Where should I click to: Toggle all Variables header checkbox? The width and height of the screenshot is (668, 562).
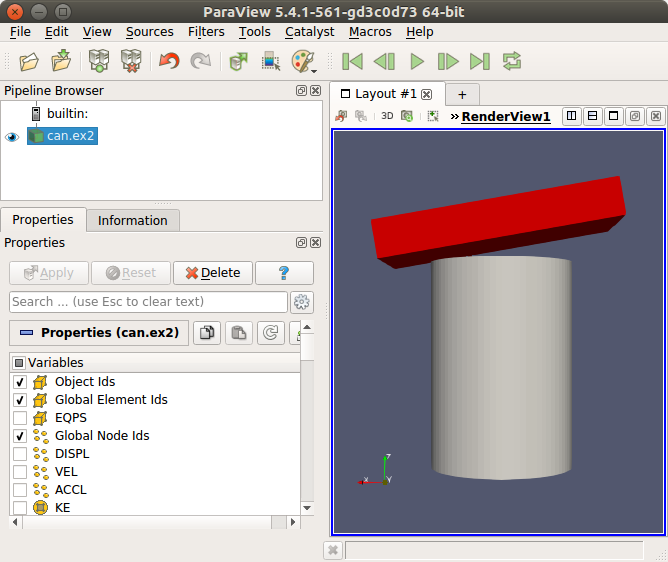19,363
